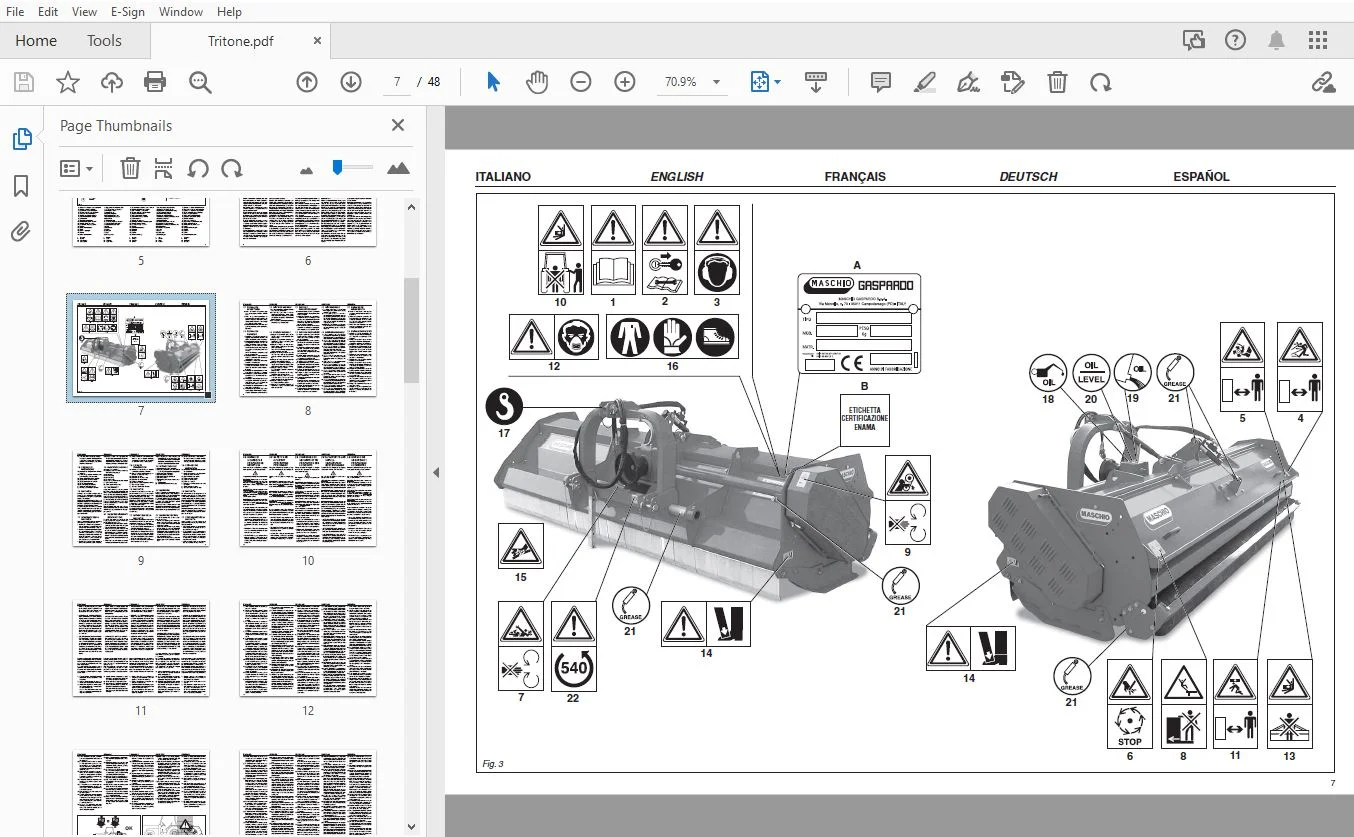Adjust the thumbnail size slider
The width and height of the screenshot is (1354, 837).
coord(338,167)
